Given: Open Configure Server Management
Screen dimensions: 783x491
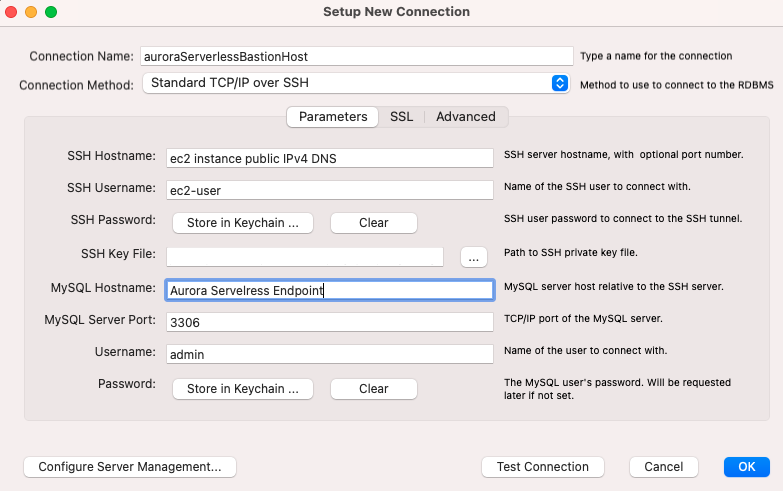Looking at the screenshot, I should coord(130,467).
